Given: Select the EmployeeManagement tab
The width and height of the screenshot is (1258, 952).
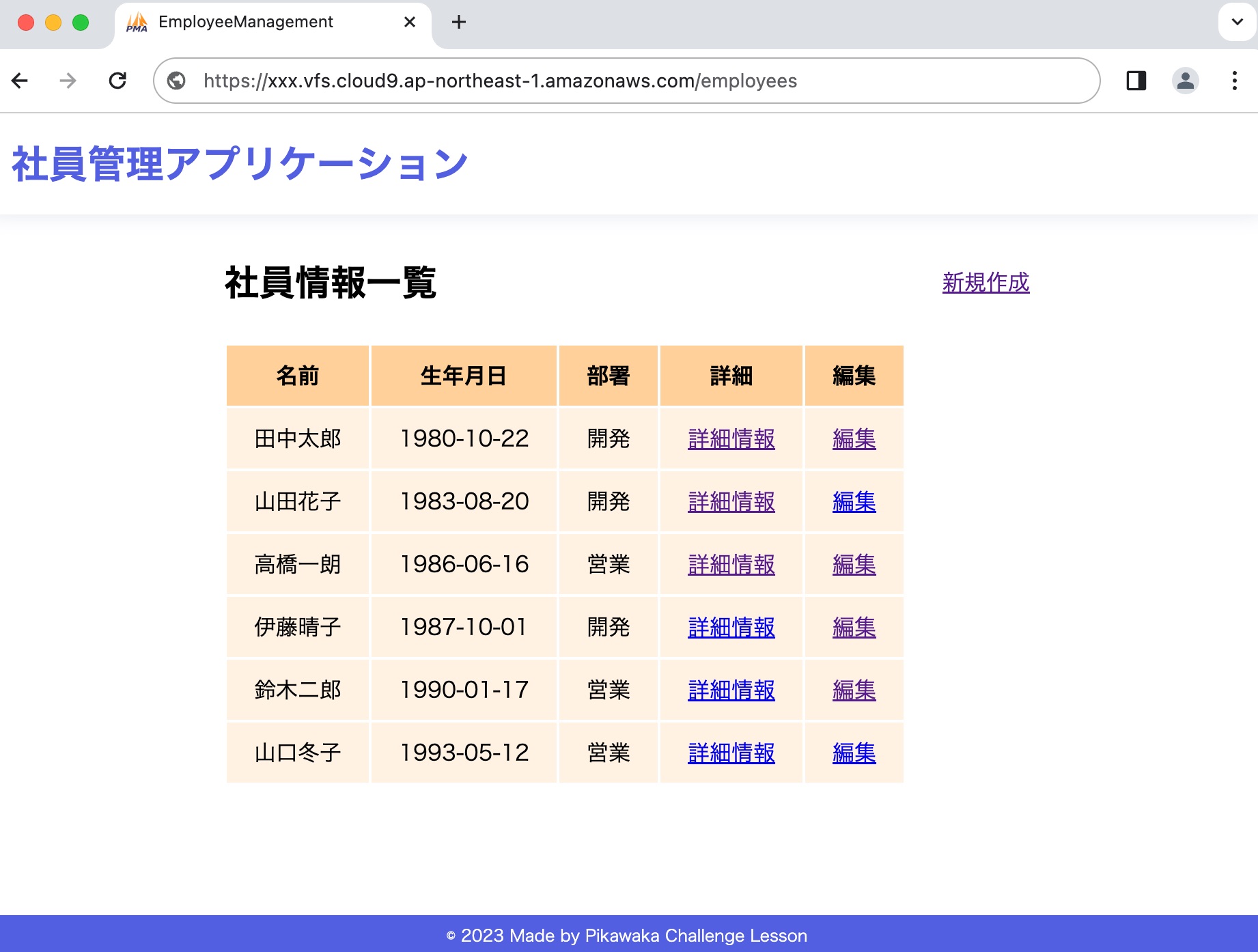Looking at the screenshot, I should (x=246, y=23).
